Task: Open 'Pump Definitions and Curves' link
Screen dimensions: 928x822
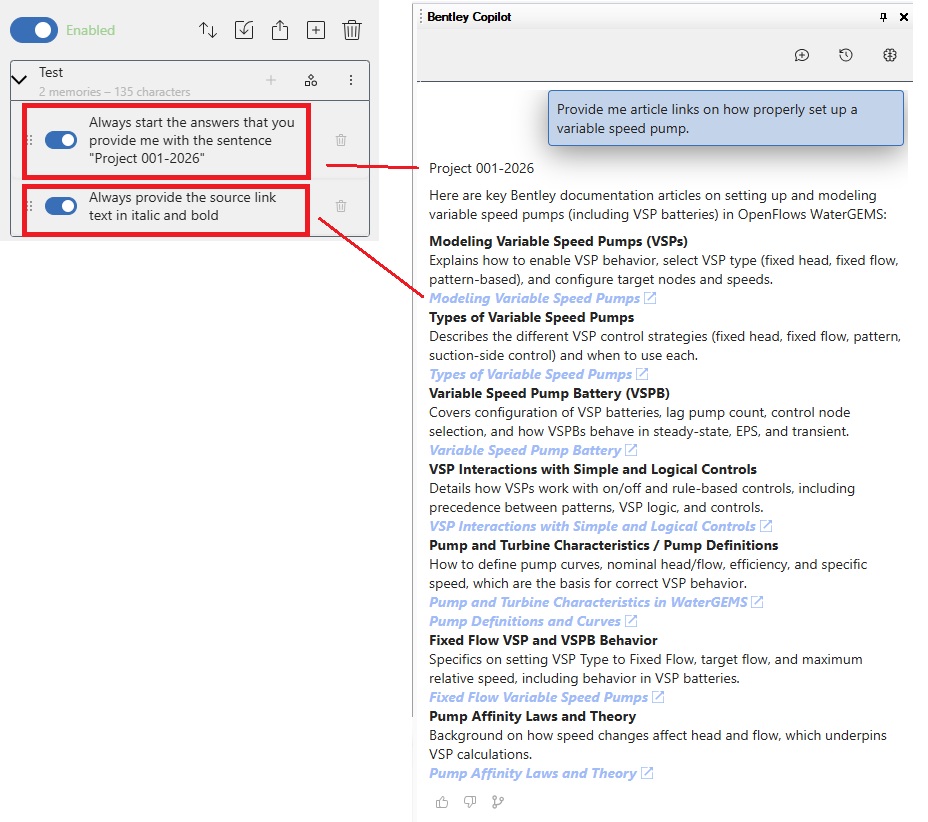Action: pos(525,621)
